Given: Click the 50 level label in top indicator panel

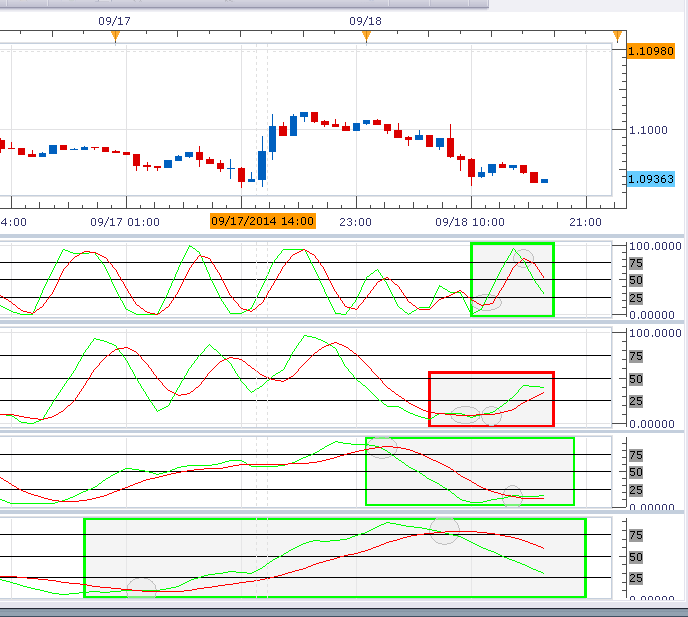Looking at the screenshot, I should pos(636,280).
